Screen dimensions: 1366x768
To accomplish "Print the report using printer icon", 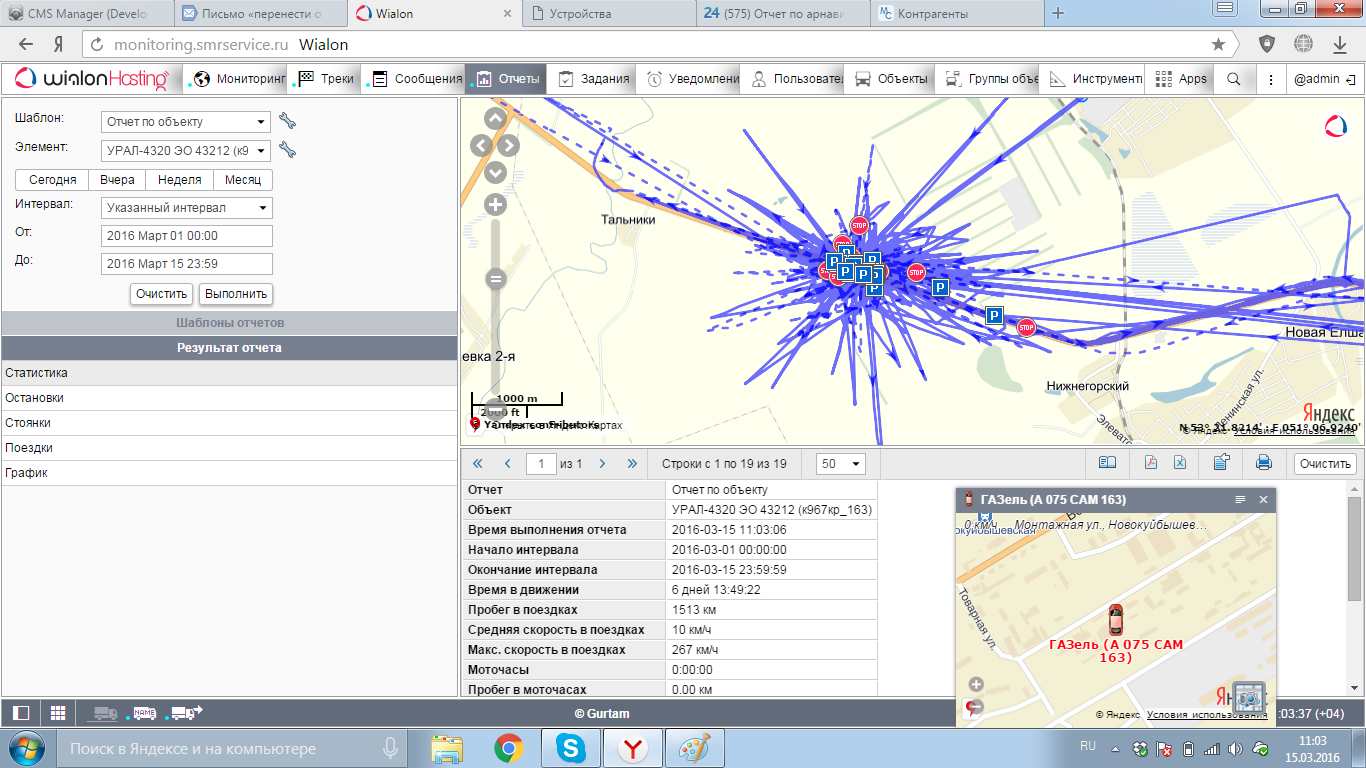I will point(1263,463).
